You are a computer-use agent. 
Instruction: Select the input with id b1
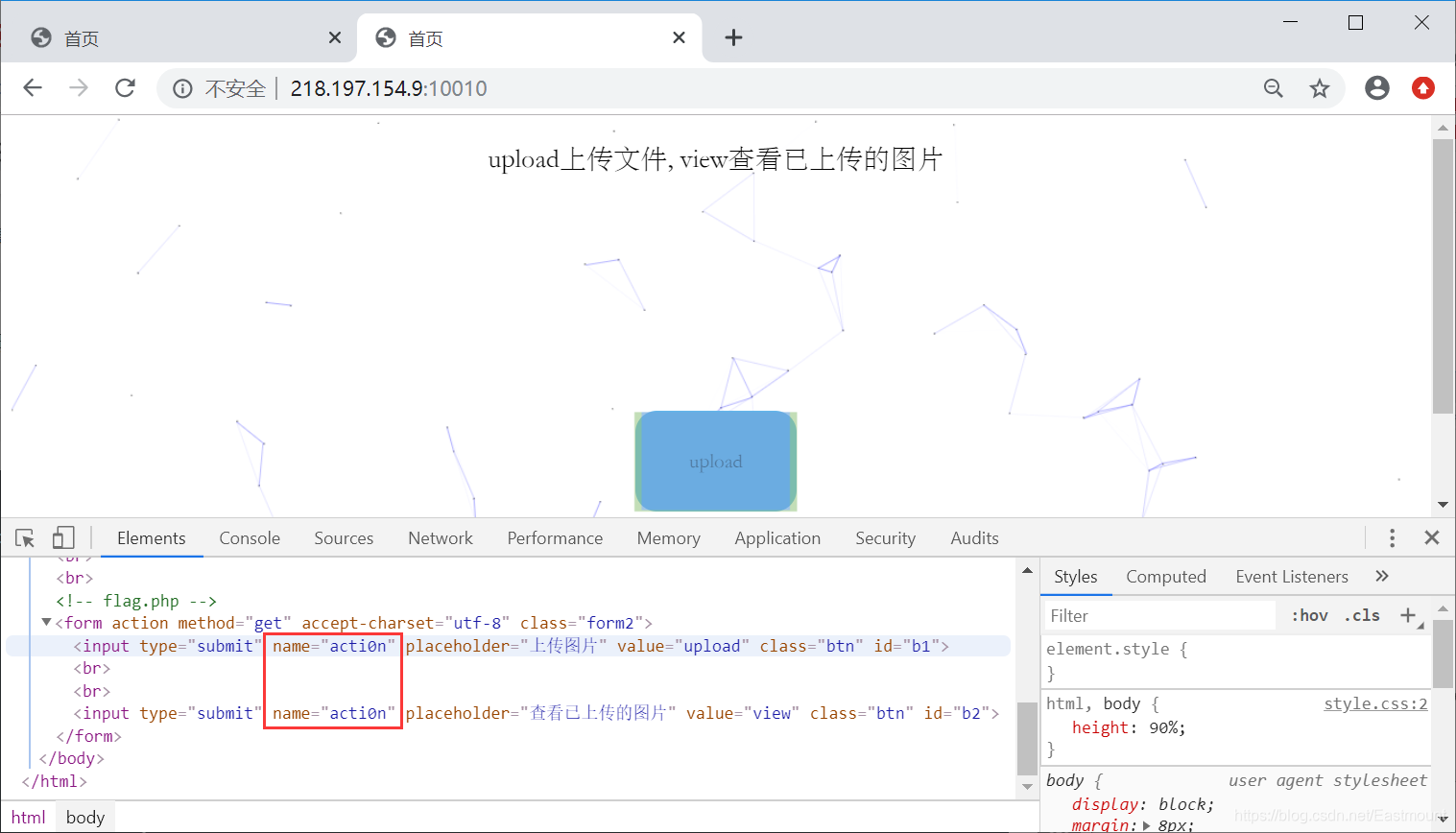pyautogui.click(x=511, y=646)
